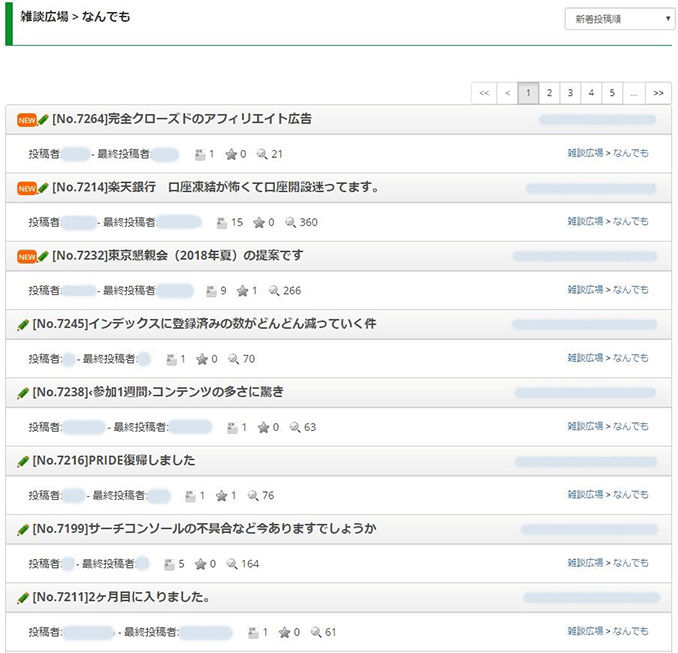Click the views magnifier icon showing 360
The height and width of the screenshot is (653, 678).
(x=291, y=222)
